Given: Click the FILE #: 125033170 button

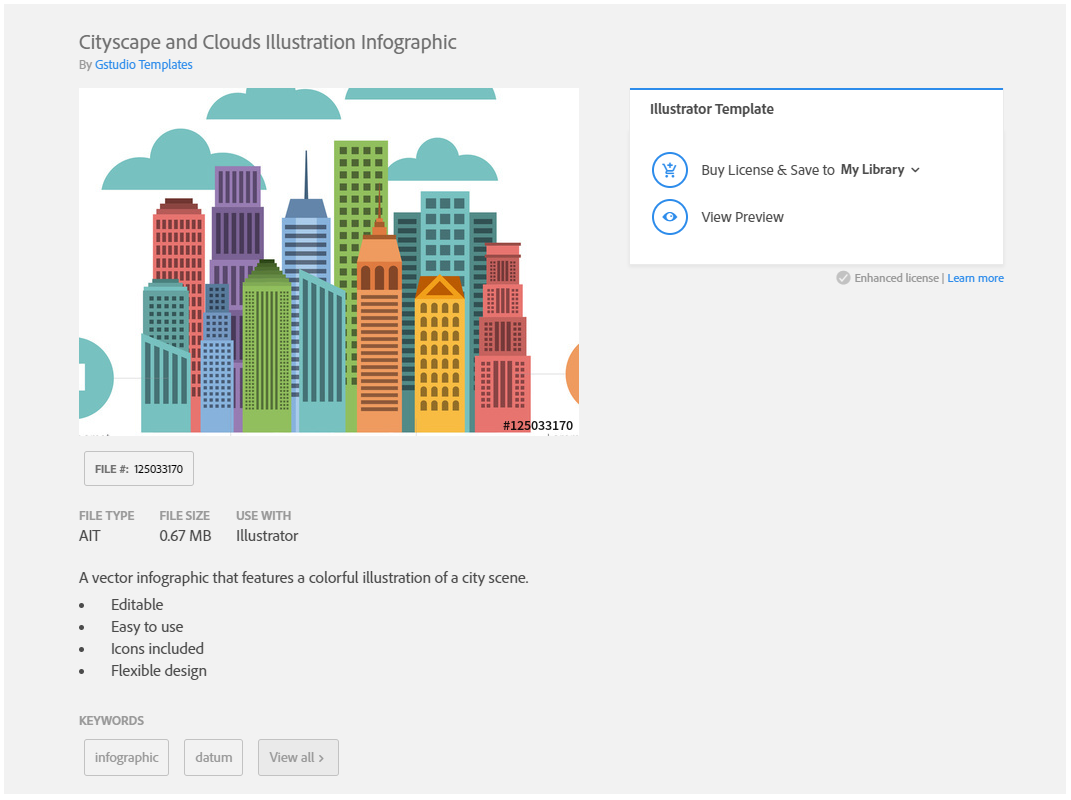Looking at the screenshot, I should tap(138, 468).
